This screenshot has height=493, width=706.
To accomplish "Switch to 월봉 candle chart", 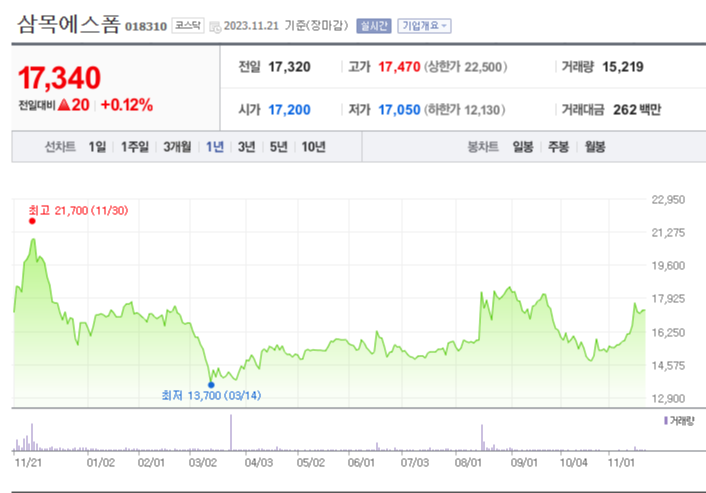I will [x=595, y=147].
